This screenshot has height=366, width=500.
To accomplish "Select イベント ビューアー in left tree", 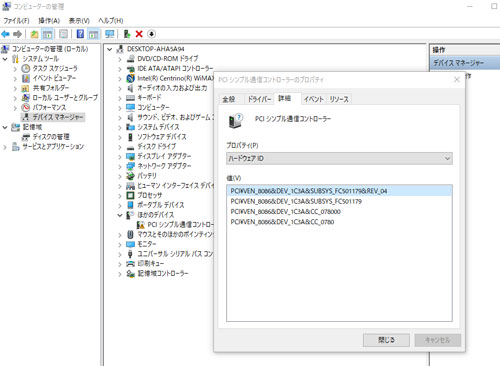I will click(x=54, y=78).
